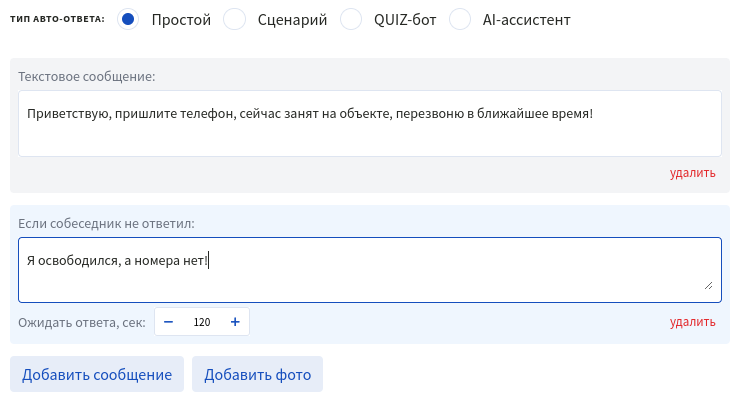Click the 'Если собеседник не ответил:' label
Viewport: 740px width, 400px height.
[x=106, y=222]
